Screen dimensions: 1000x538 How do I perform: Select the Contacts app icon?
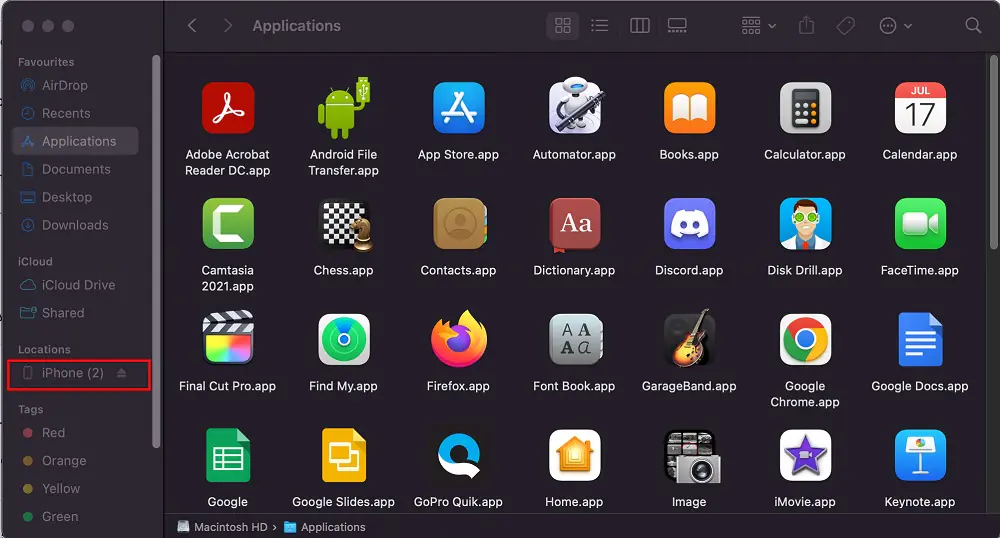click(x=460, y=223)
